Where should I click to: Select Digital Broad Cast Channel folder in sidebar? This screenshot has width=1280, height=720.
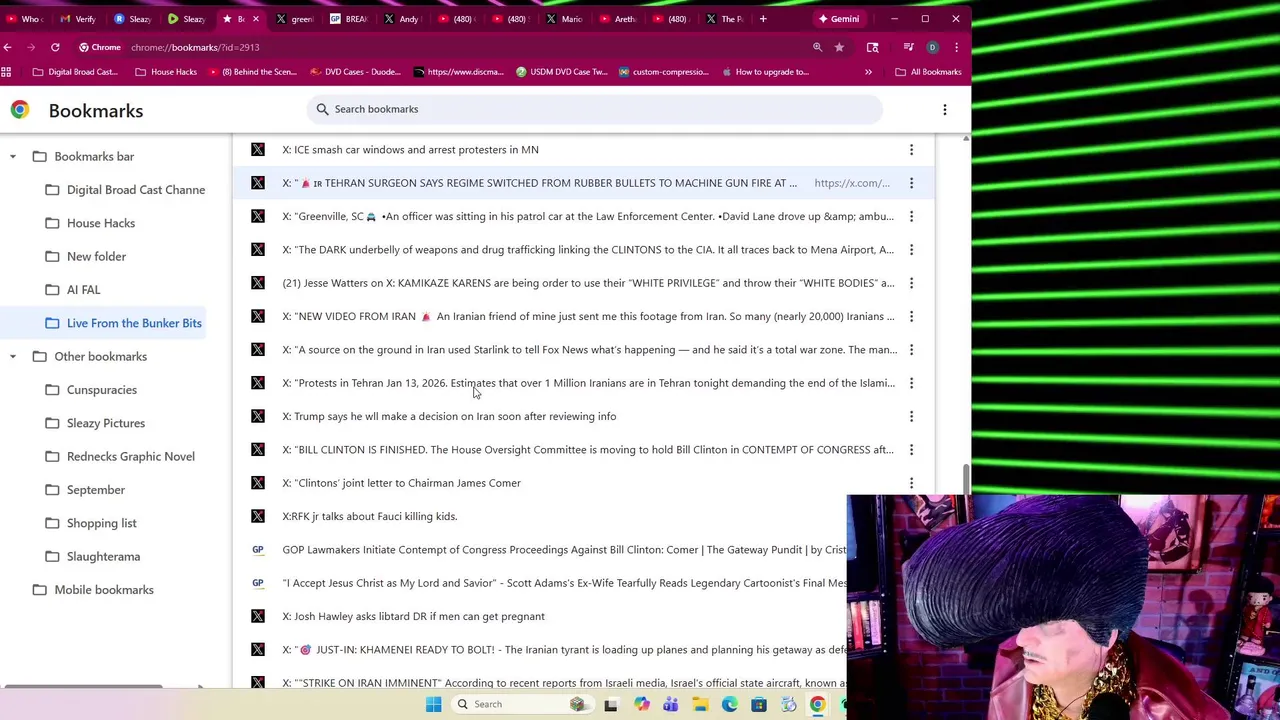[x=126, y=190]
